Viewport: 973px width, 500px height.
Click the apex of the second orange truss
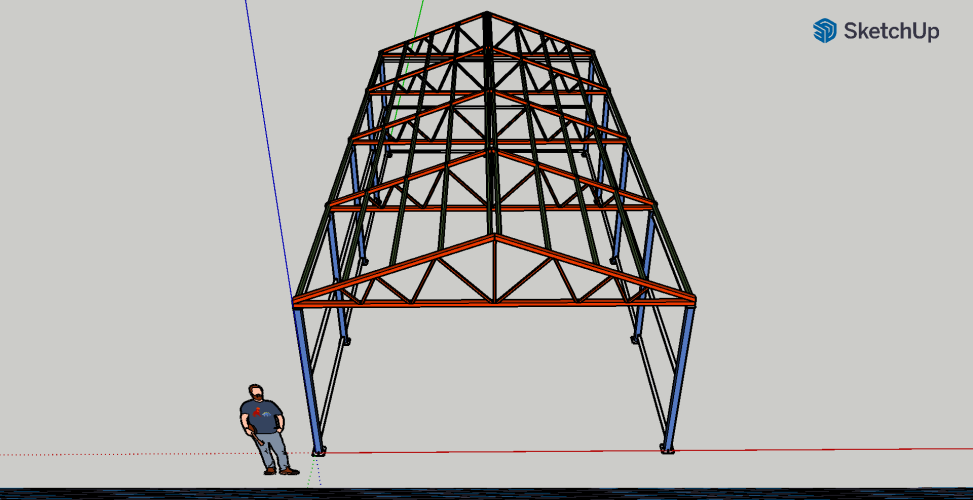click(493, 152)
